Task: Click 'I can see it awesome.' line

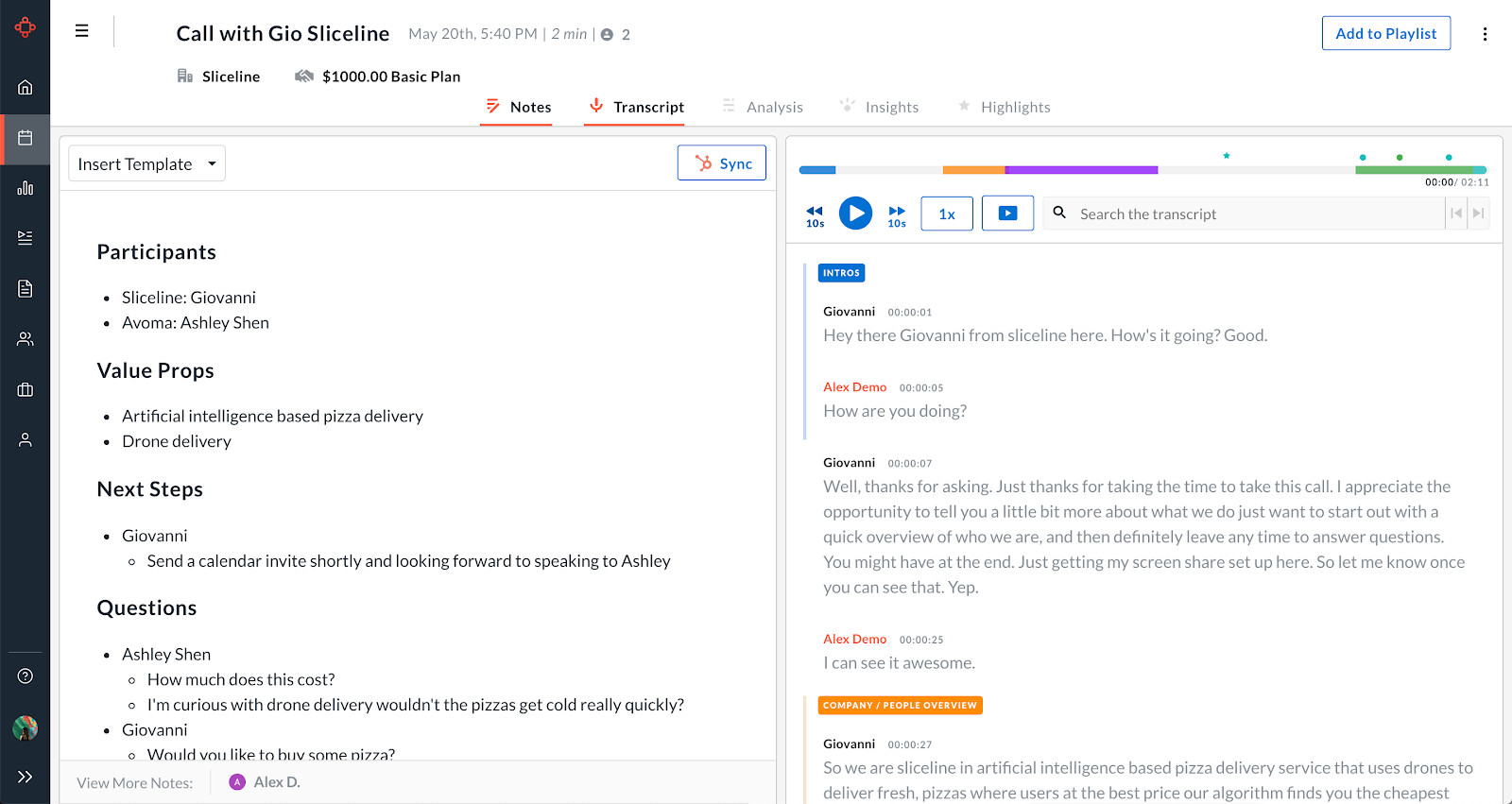Action: [899, 663]
